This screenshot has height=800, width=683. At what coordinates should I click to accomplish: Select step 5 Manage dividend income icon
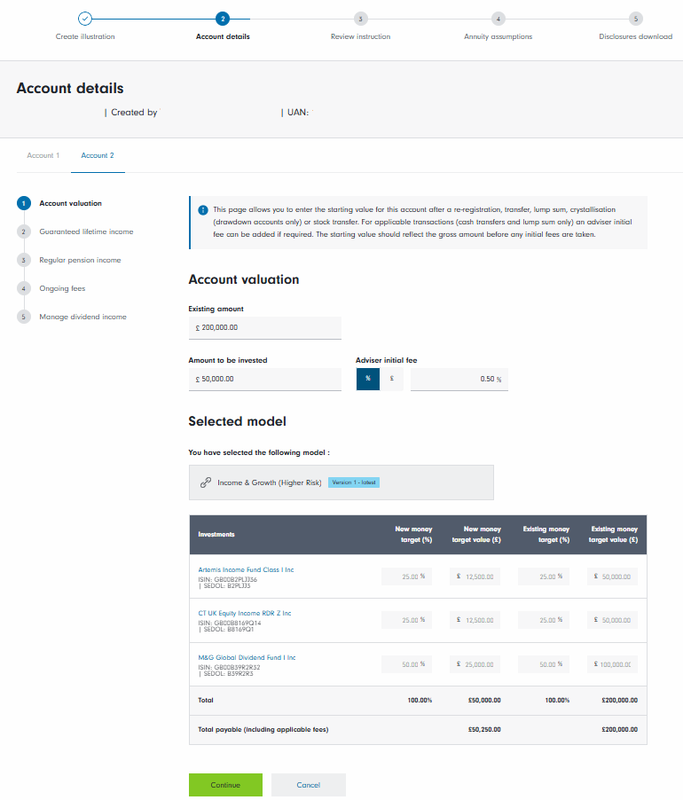coord(23,317)
